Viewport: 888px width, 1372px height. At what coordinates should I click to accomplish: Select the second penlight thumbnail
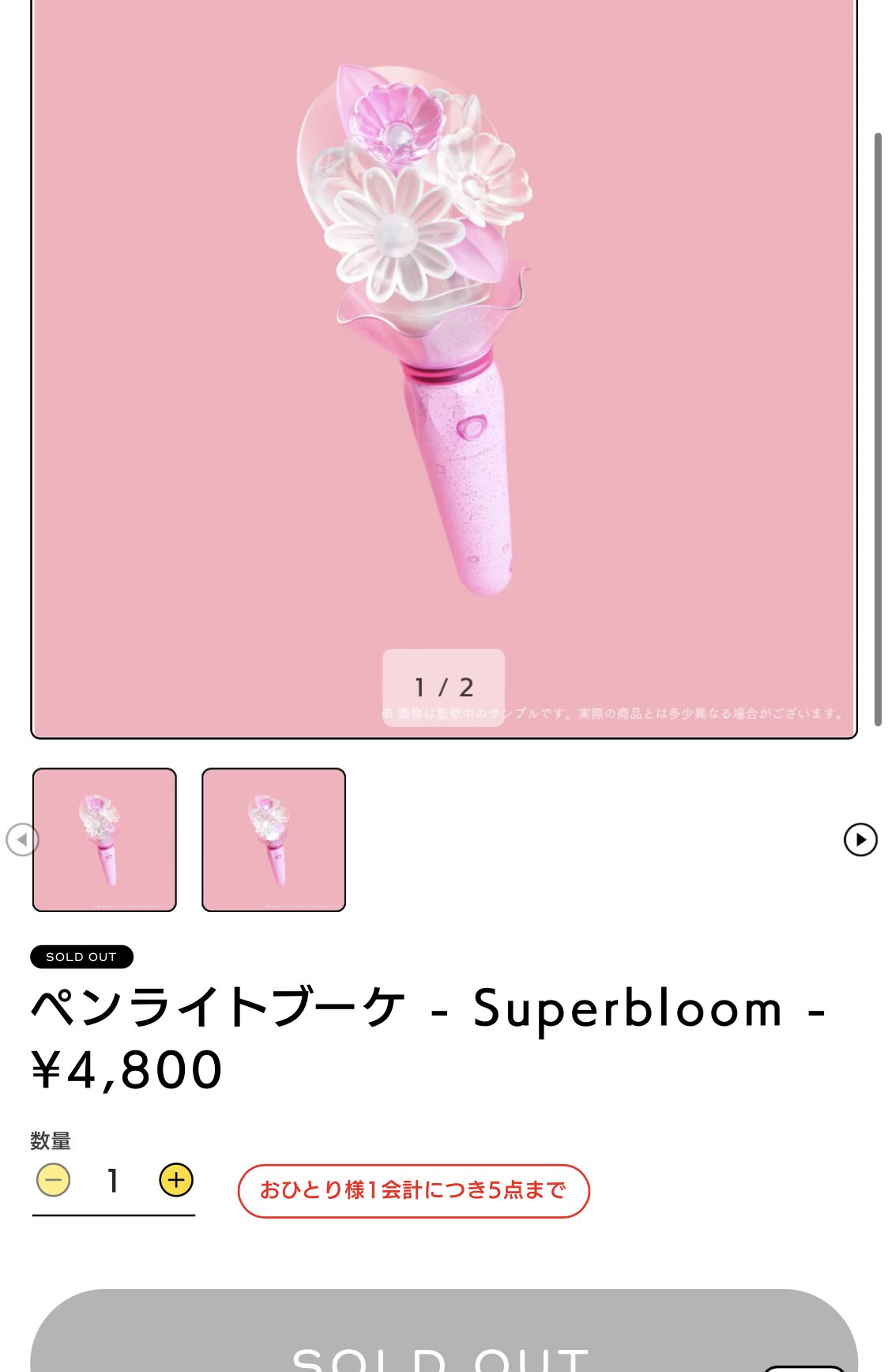pyautogui.click(x=273, y=839)
